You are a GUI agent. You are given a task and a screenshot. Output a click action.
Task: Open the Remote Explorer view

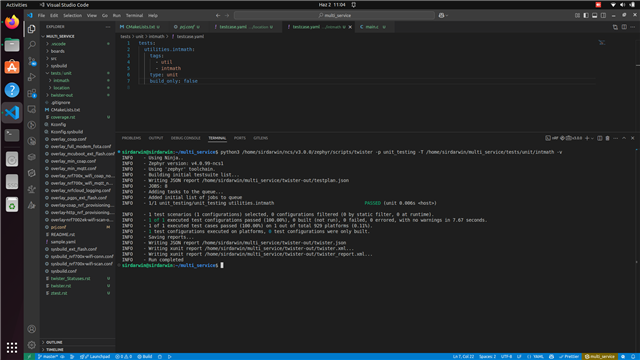point(31,109)
